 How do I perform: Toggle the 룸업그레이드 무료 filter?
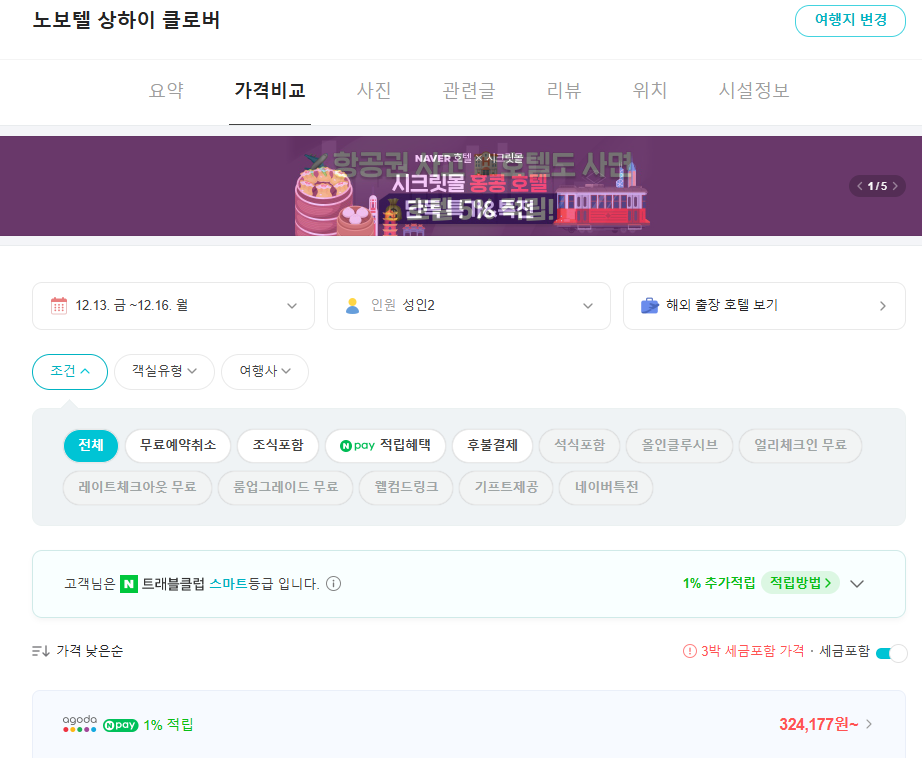(x=285, y=487)
